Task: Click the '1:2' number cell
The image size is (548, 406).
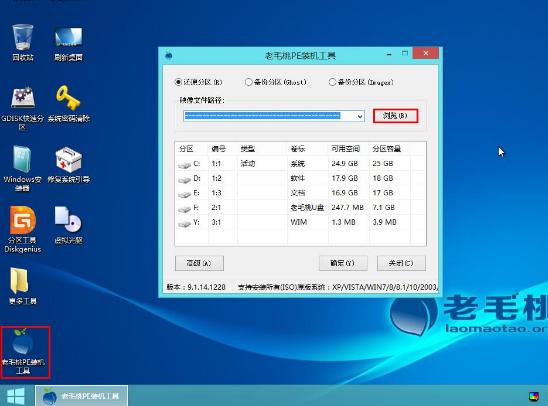Action: click(216, 178)
